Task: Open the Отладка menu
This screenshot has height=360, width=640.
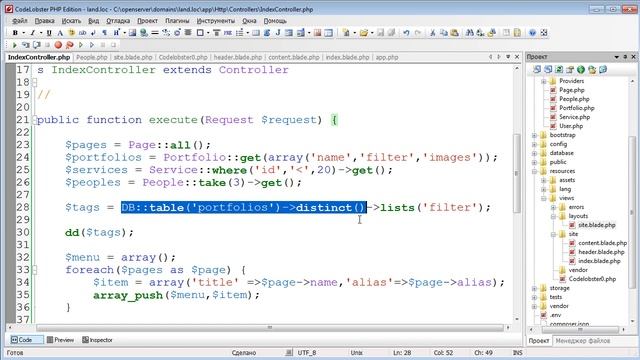Action: (118, 20)
